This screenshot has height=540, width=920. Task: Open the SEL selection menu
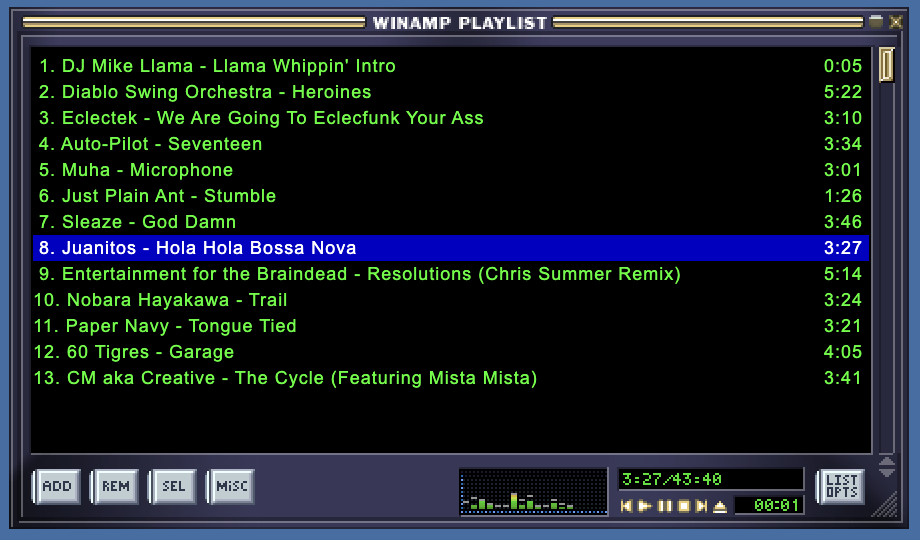pos(173,486)
